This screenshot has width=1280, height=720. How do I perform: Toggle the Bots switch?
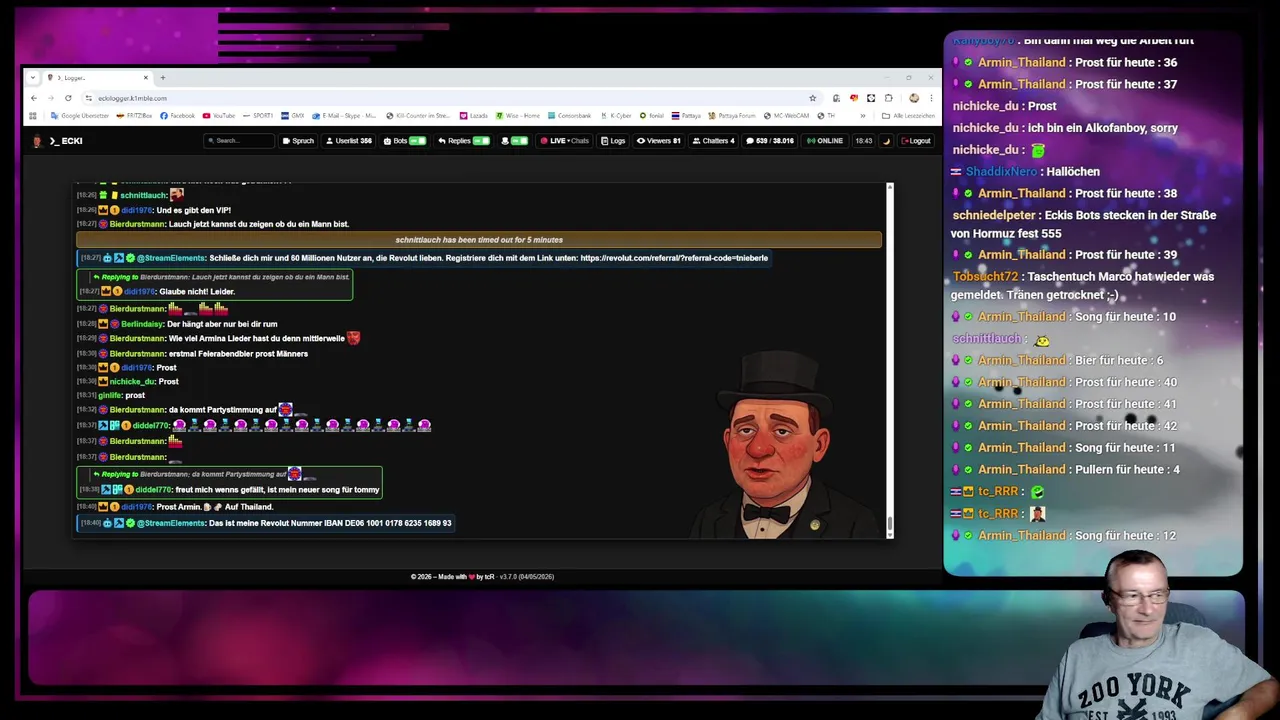click(417, 141)
